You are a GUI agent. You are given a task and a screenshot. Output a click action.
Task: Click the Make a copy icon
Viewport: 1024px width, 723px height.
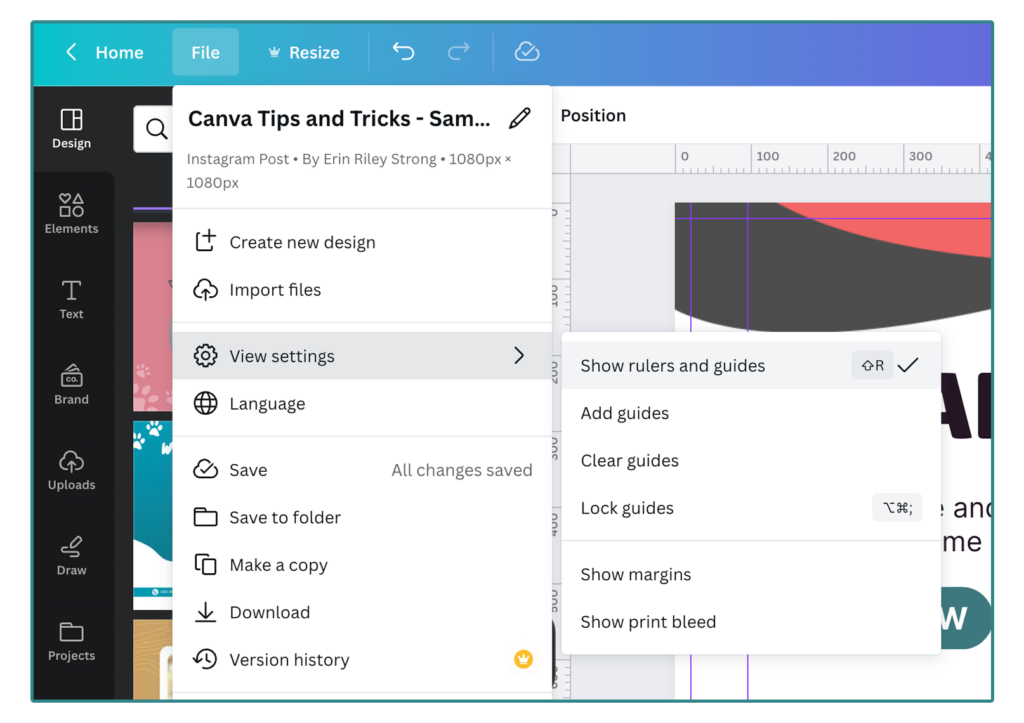tap(205, 564)
